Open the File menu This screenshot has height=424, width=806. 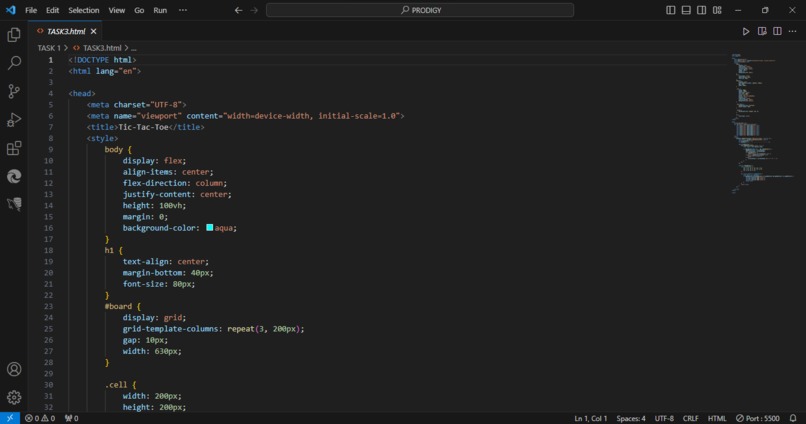tap(31, 10)
